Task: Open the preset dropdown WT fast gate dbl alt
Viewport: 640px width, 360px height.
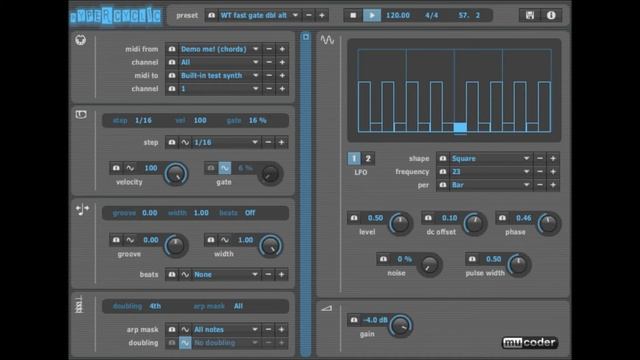Action: [x=260, y=16]
